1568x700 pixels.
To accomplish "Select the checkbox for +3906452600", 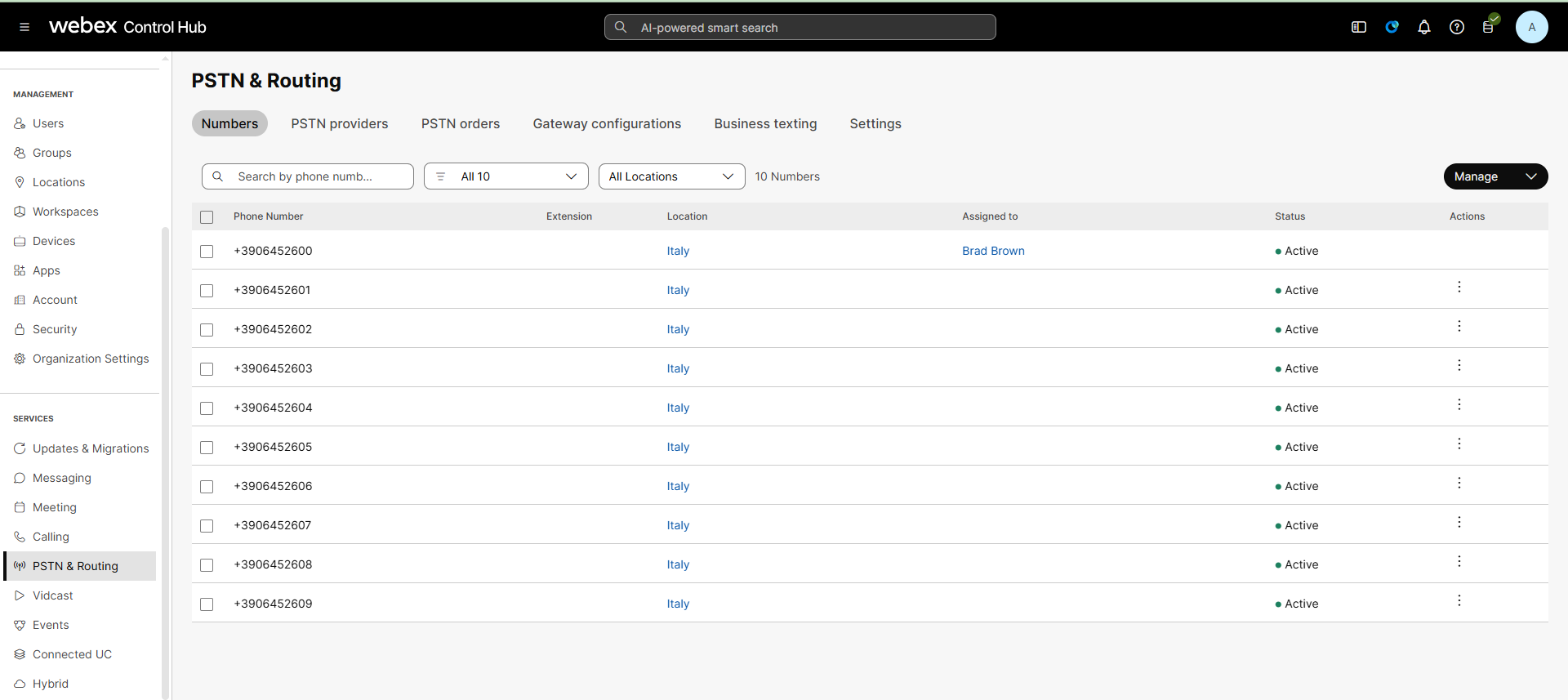I will pos(207,252).
